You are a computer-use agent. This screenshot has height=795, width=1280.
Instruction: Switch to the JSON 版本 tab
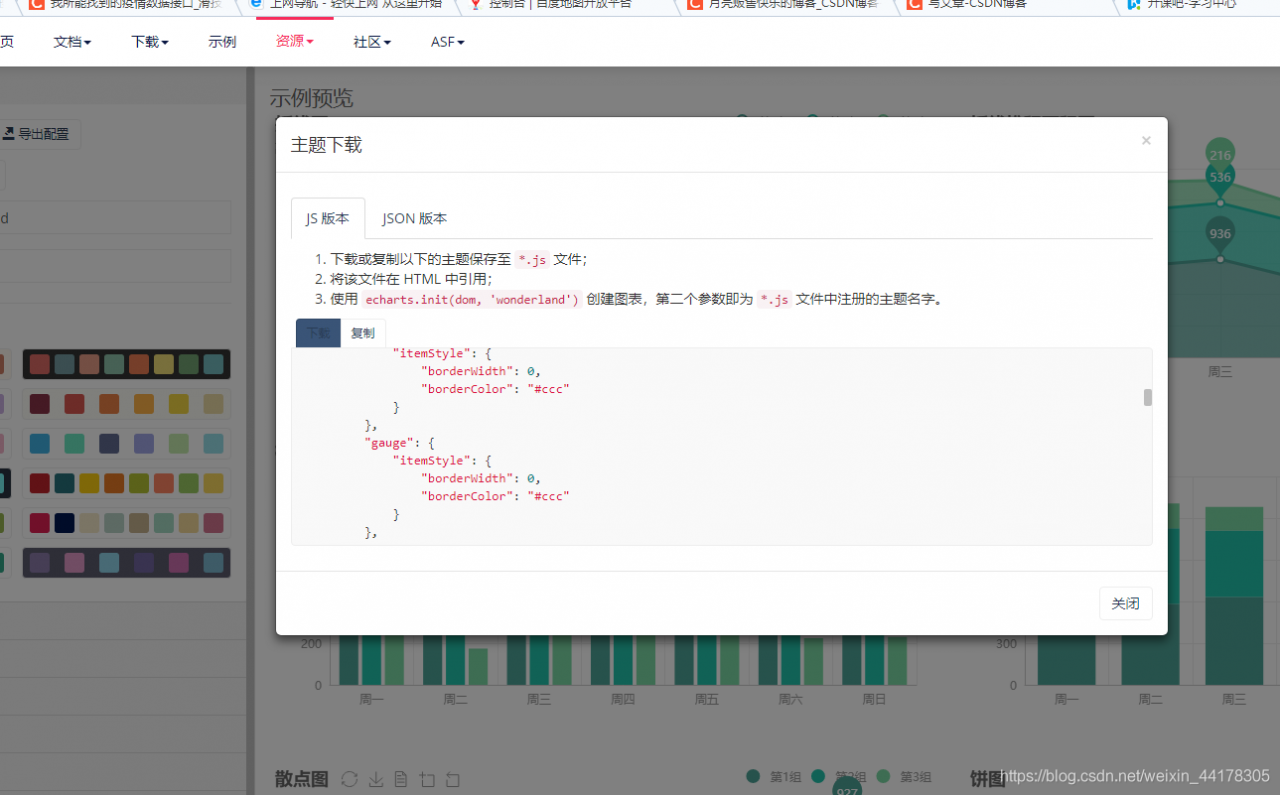point(414,218)
